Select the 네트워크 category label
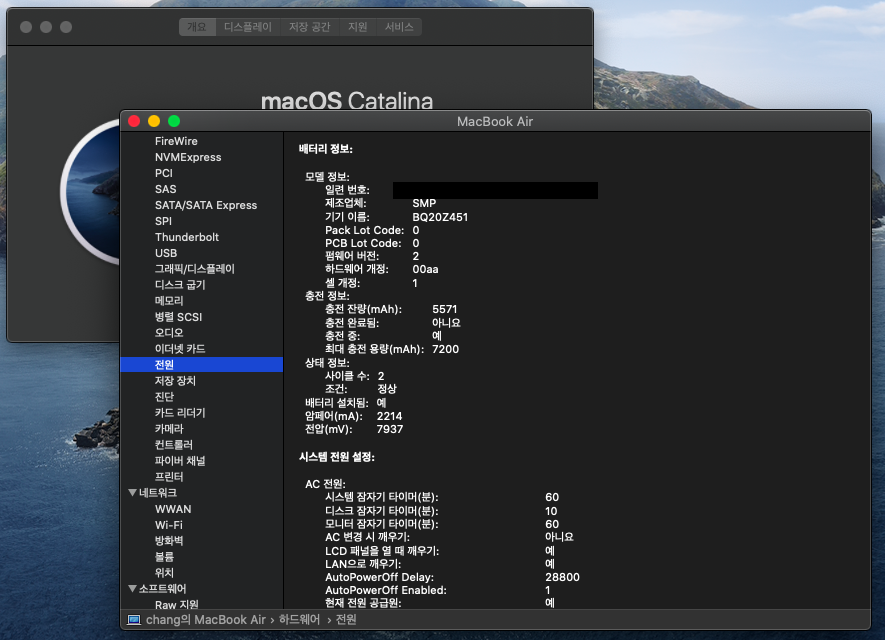Image resolution: width=885 pixels, height=640 pixels. tap(158, 493)
